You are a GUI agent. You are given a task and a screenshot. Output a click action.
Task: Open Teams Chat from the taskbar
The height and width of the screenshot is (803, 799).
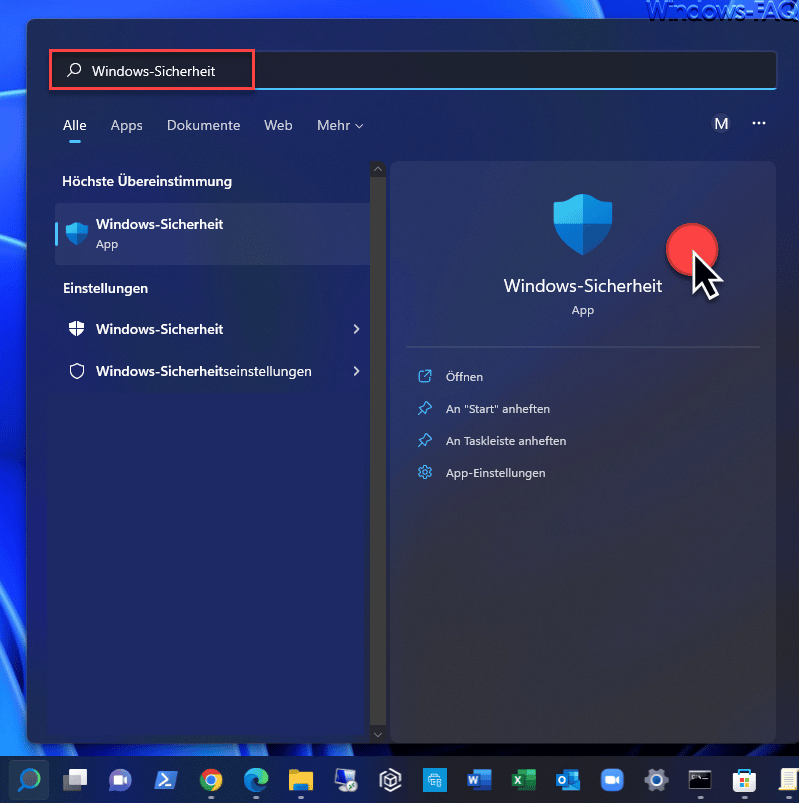tap(120, 780)
